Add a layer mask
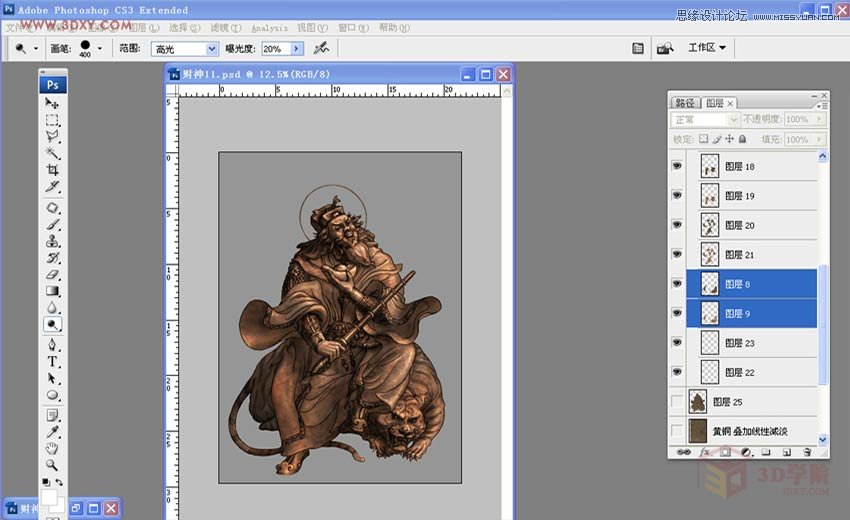The width and height of the screenshot is (850, 520). pos(725,452)
